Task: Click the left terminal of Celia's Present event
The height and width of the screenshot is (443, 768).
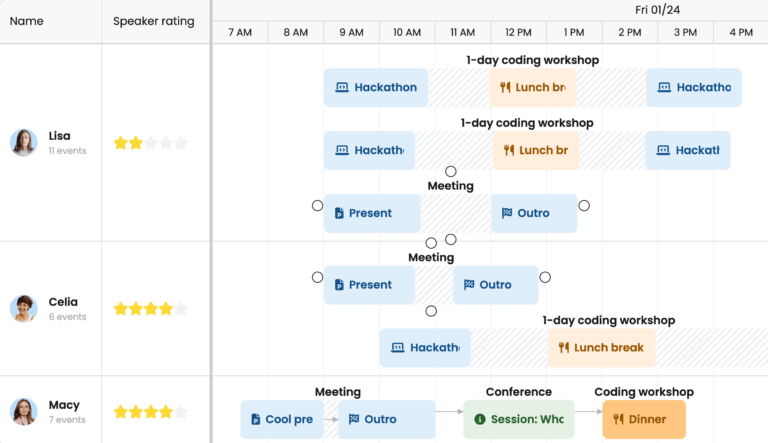Action: (x=317, y=277)
